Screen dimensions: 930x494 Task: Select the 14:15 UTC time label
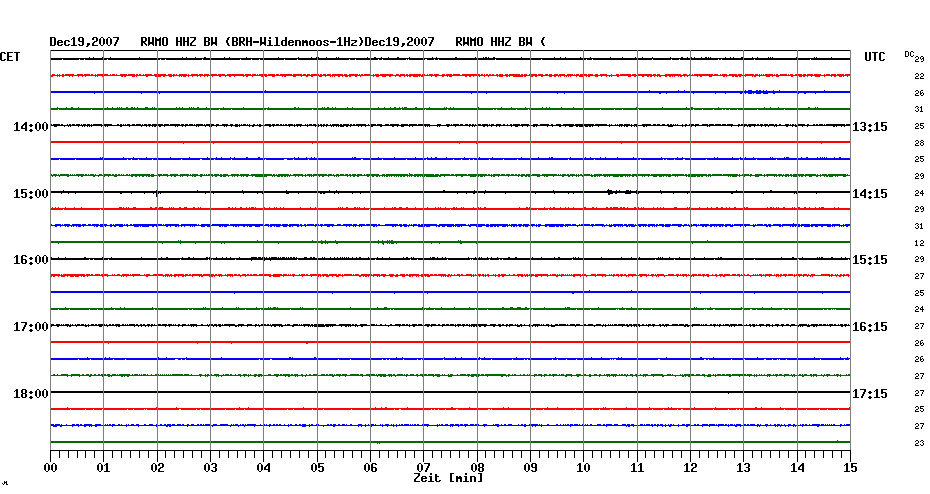pos(870,194)
